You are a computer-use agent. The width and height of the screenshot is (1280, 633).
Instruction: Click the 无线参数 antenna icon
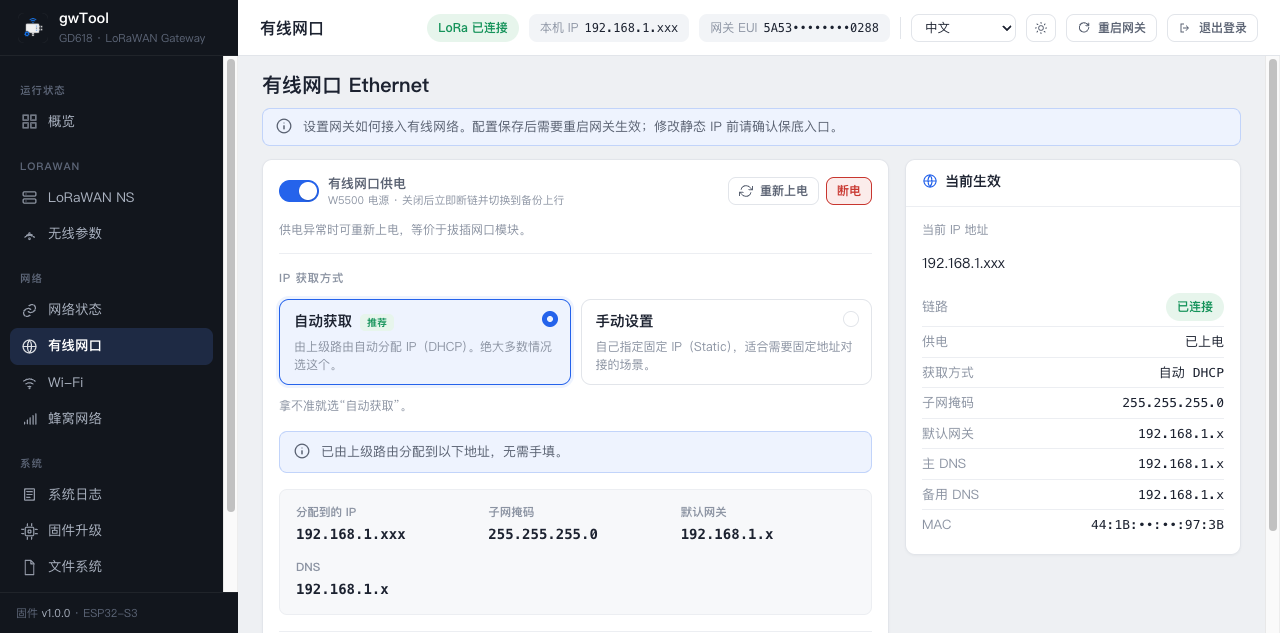[x=29, y=233]
